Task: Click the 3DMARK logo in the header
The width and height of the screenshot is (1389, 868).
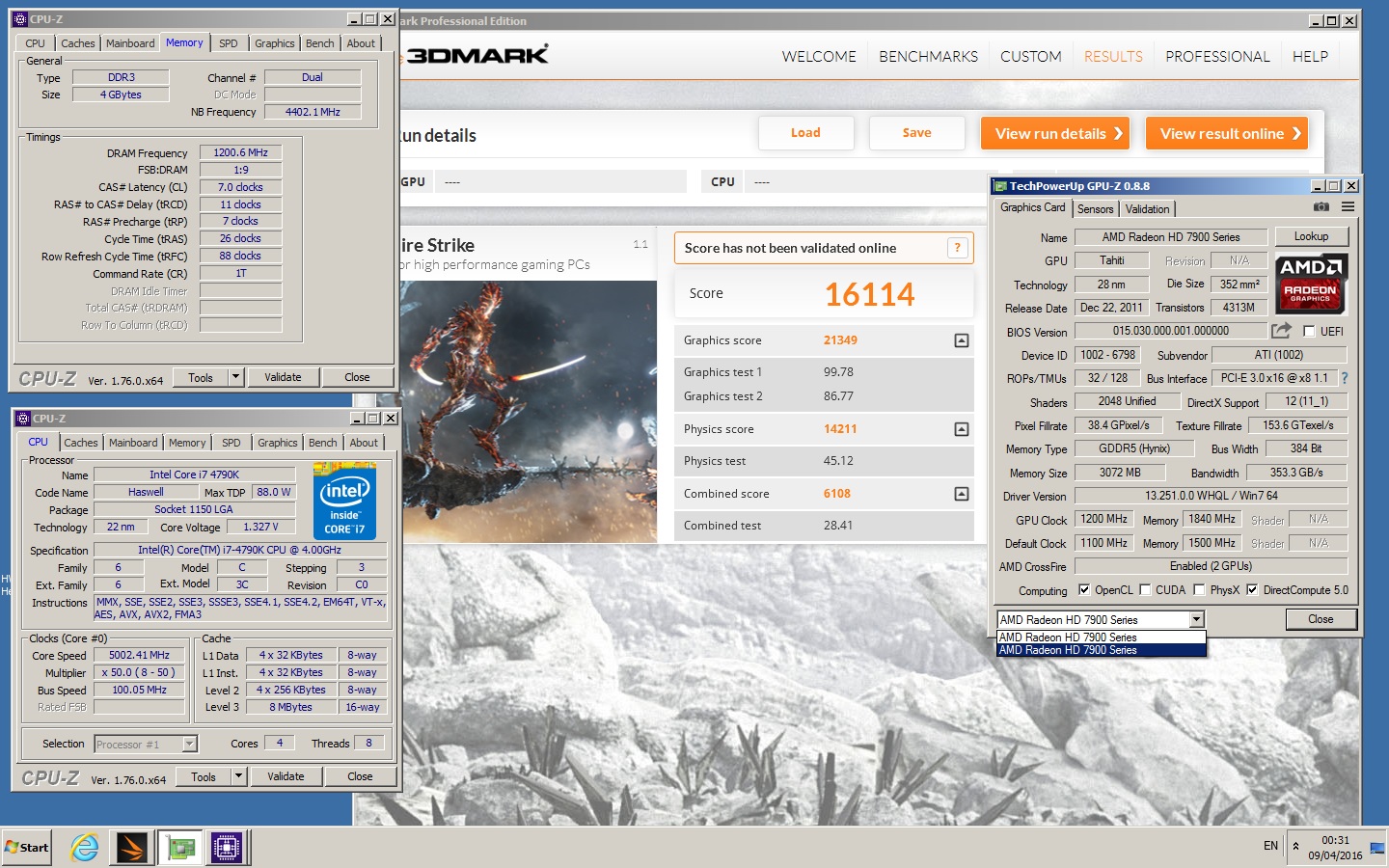Action: coord(477,55)
